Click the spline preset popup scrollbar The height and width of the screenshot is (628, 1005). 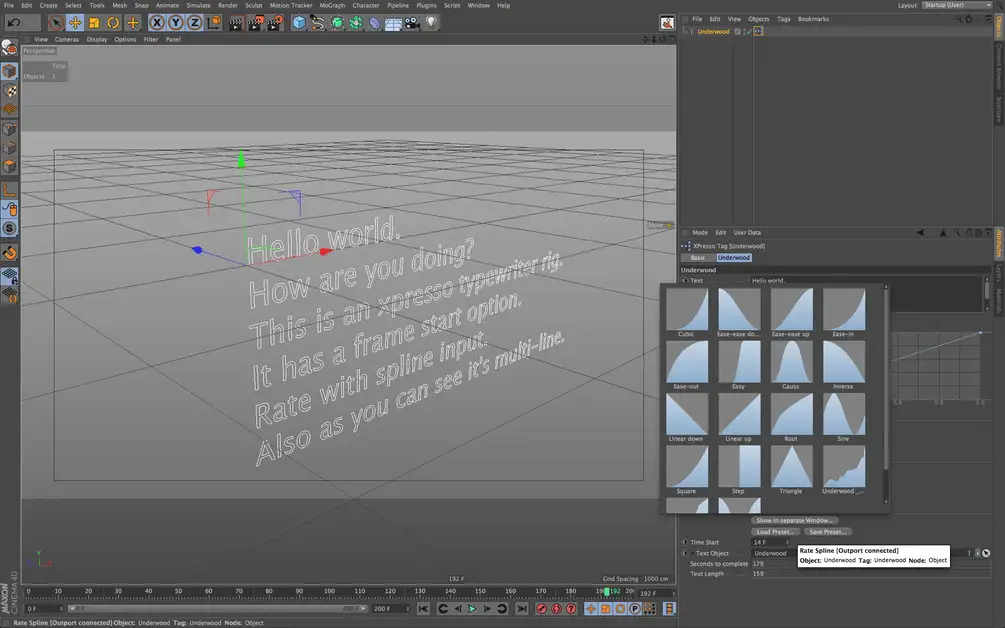(886, 379)
